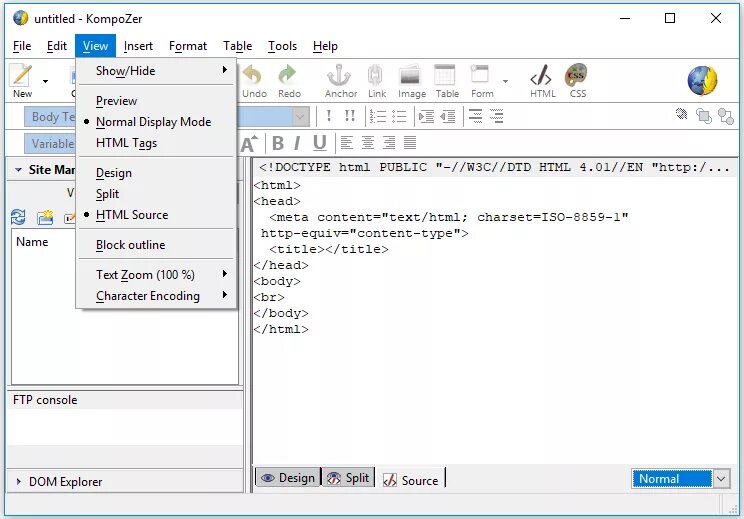Image resolution: width=744 pixels, height=519 pixels.
Task: Open the Edit menu
Action: (x=56, y=46)
